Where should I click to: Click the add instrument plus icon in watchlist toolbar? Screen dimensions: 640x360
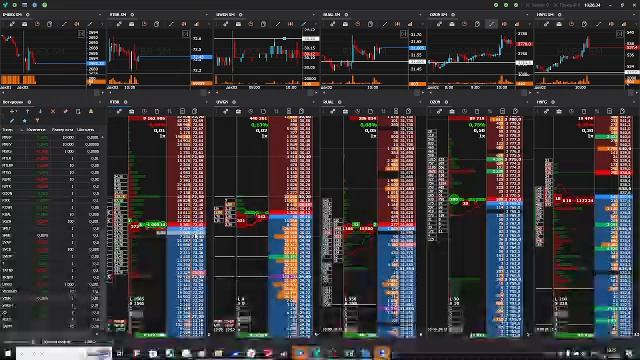click(13, 111)
